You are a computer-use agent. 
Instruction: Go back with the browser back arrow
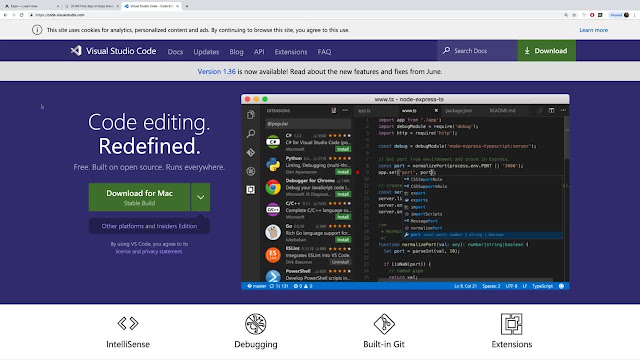tap(5, 15)
